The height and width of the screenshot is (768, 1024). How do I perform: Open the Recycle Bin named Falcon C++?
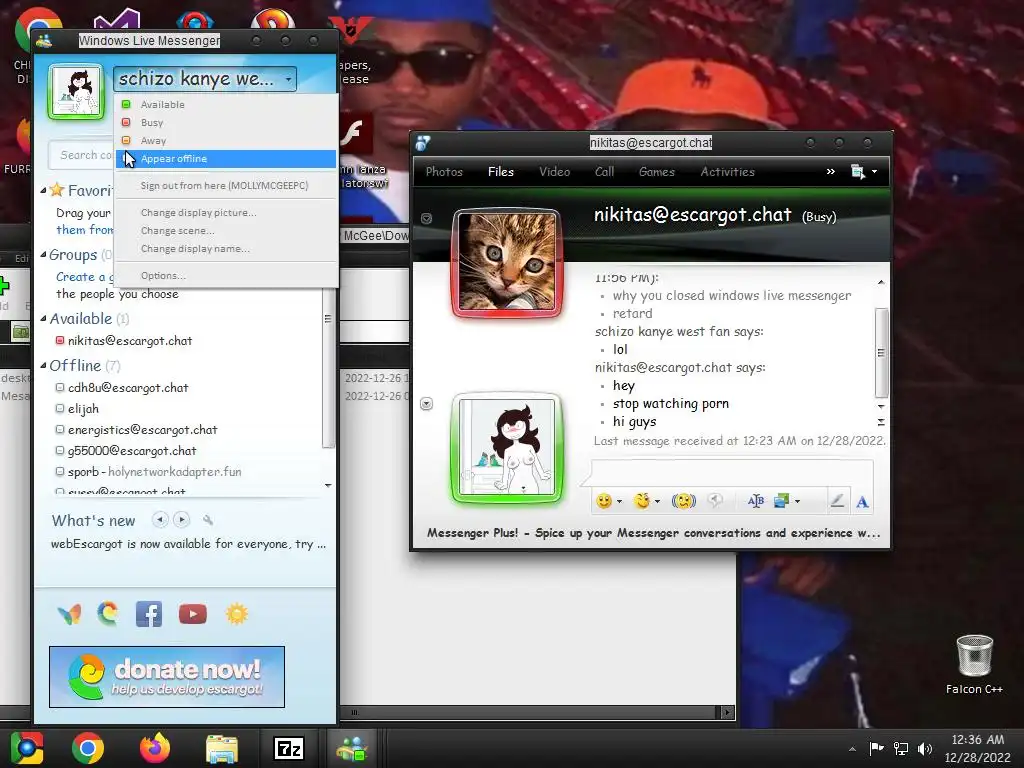974,664
